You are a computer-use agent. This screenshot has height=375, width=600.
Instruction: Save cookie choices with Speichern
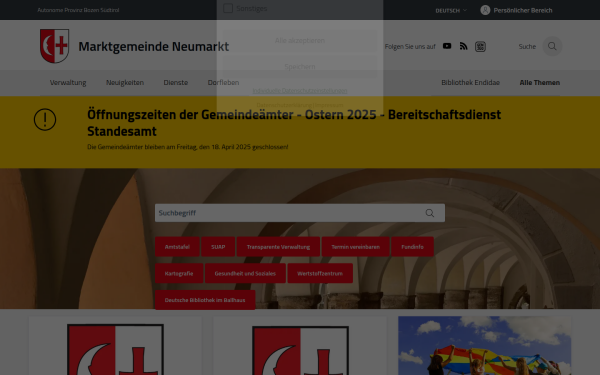[x=300, y=67]
